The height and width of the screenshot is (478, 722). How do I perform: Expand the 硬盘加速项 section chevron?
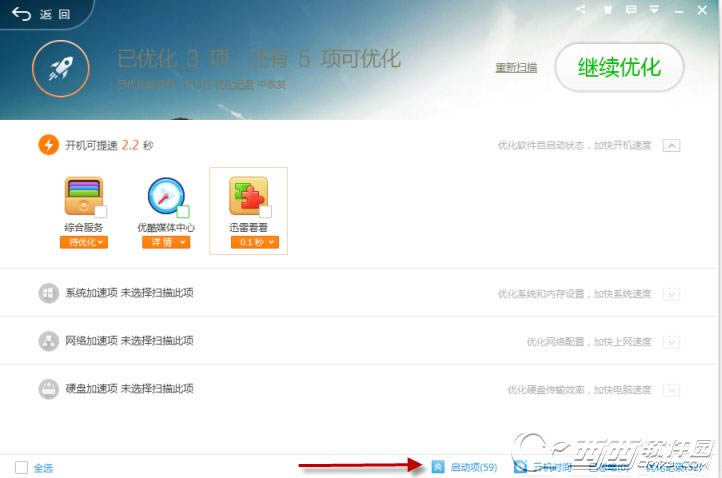[x=671, y=390]
